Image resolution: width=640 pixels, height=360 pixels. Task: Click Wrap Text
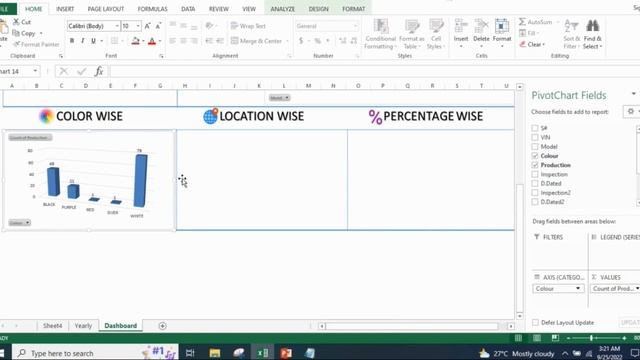pos(248,26)
